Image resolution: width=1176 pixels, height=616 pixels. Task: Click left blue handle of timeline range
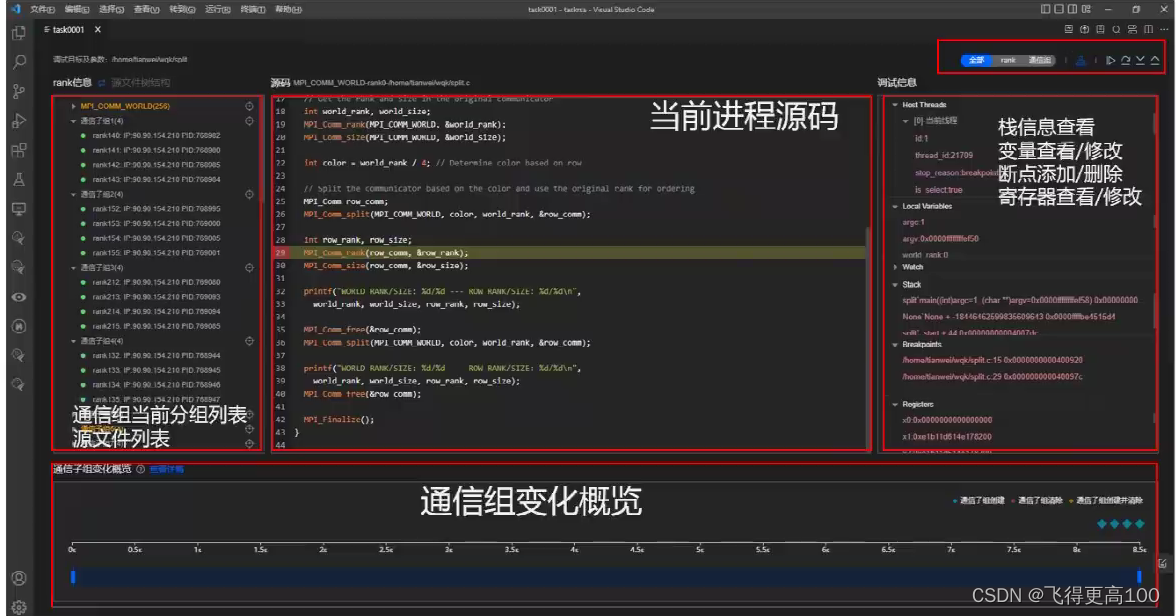click(x=73, y=576)
